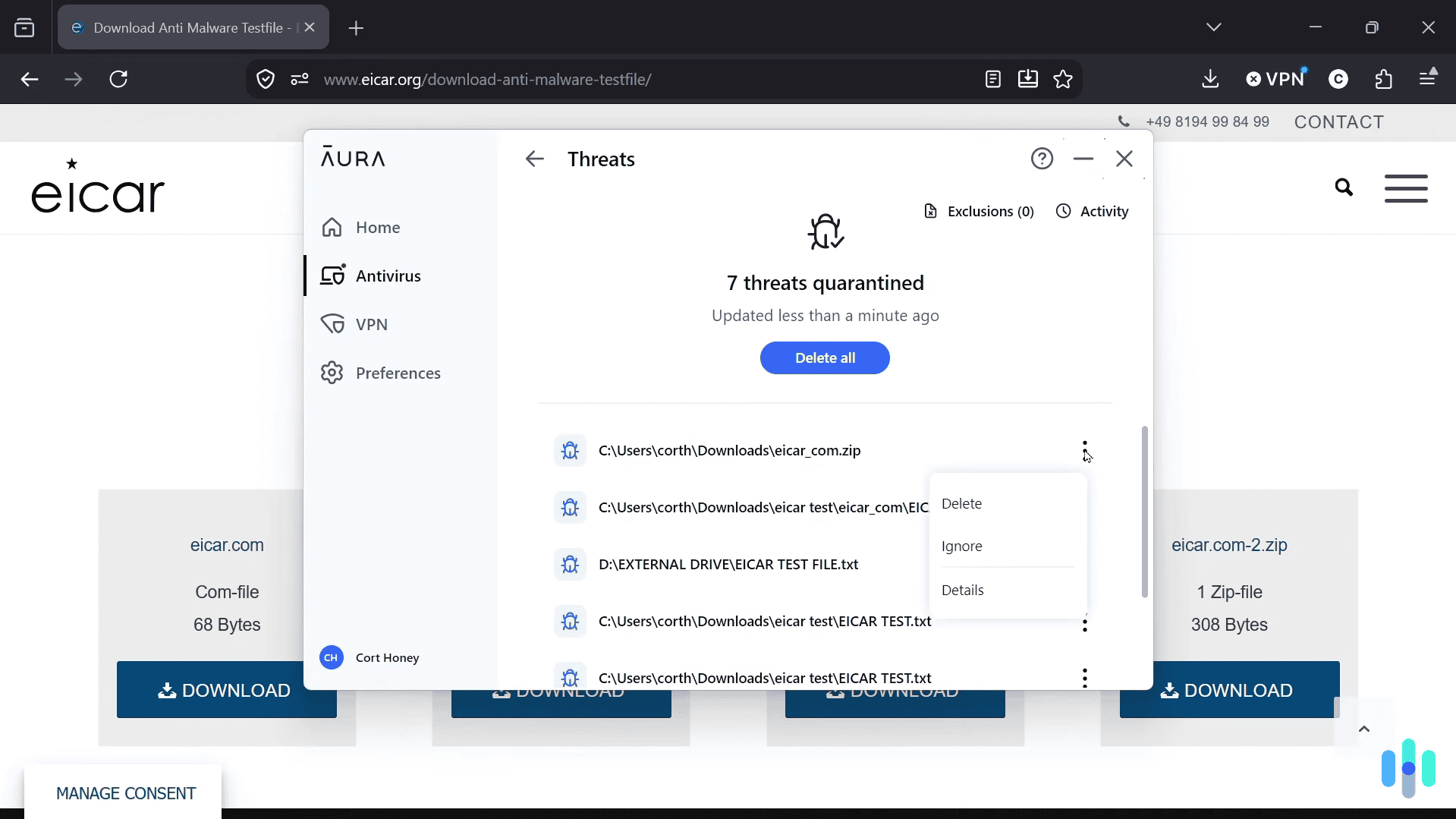Open browser extensions puzzle icon

1383,79
